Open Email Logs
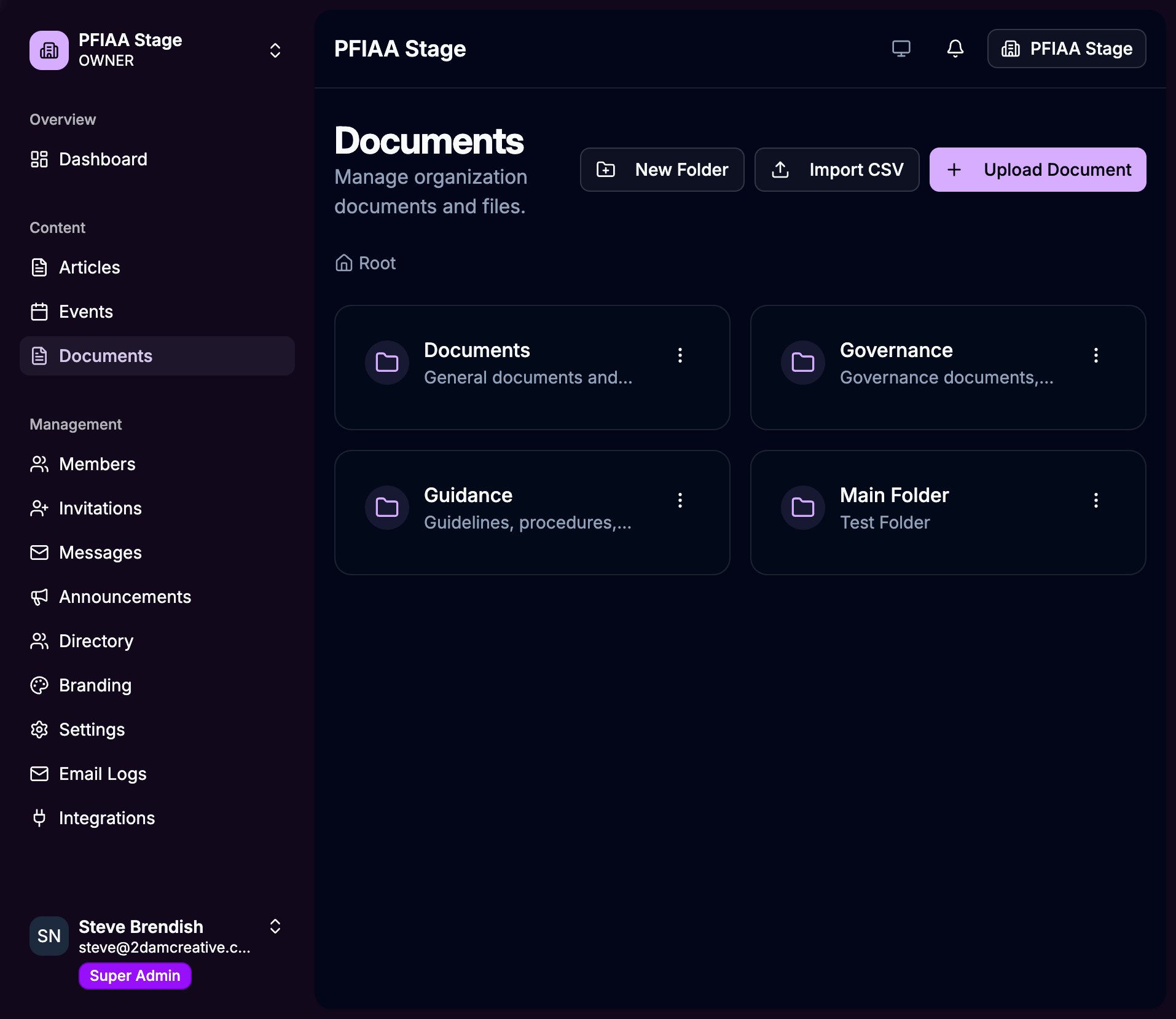The image size is (1176, 1019). (x=157, y=774)
